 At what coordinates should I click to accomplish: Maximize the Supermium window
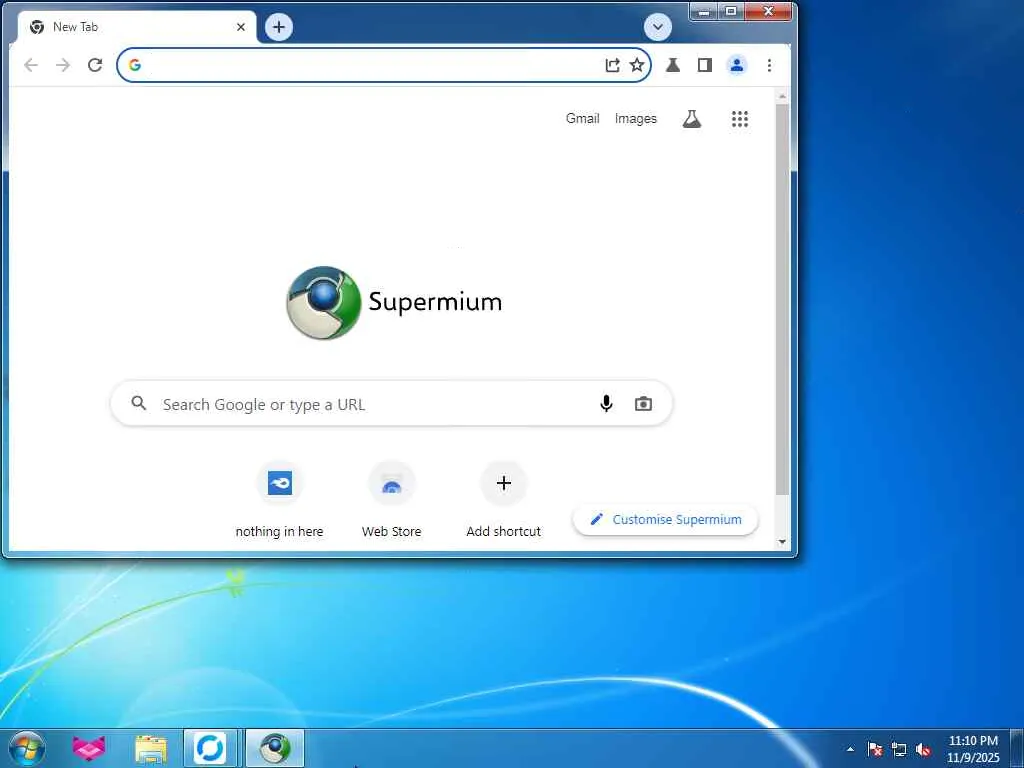[731, 11]
